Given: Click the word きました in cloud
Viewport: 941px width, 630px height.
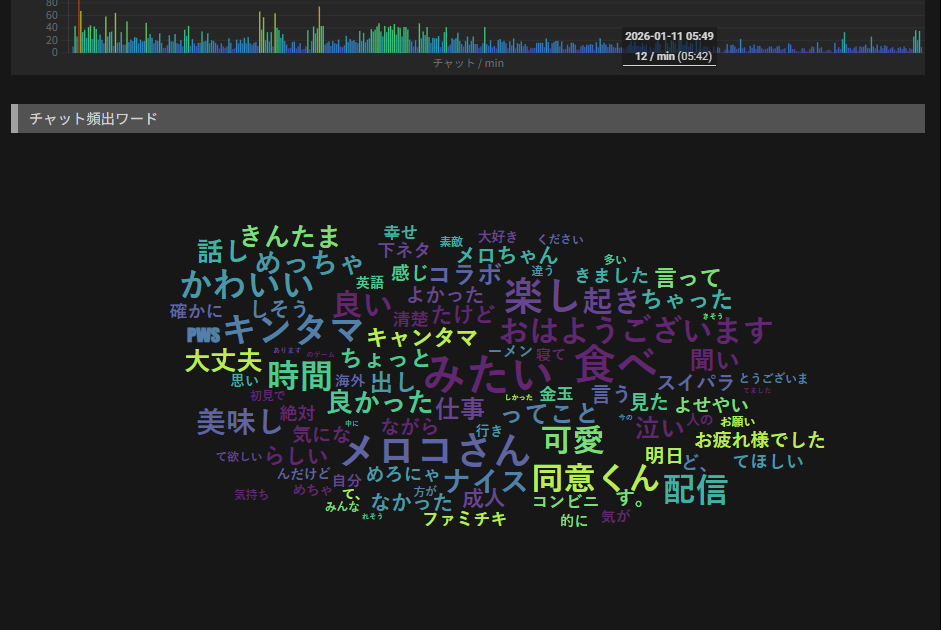Looking at the screenshot, I should coord(612,275).
